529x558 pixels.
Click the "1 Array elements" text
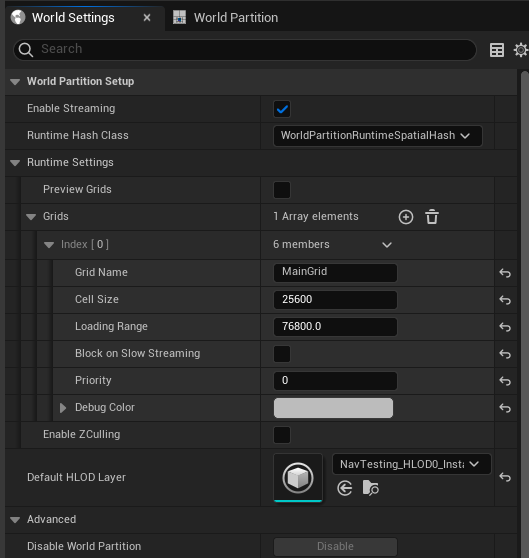[316, 216]
